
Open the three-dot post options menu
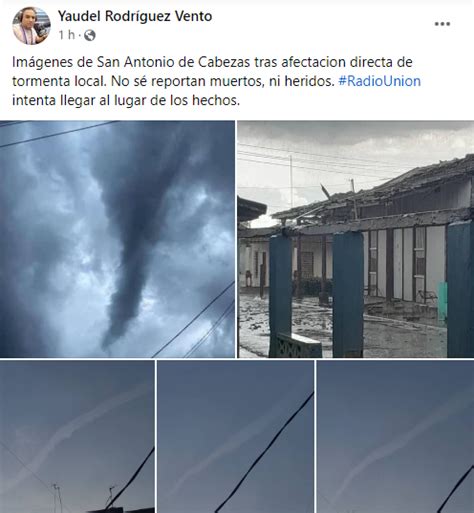pyautogui.click(x=442, y=24)
